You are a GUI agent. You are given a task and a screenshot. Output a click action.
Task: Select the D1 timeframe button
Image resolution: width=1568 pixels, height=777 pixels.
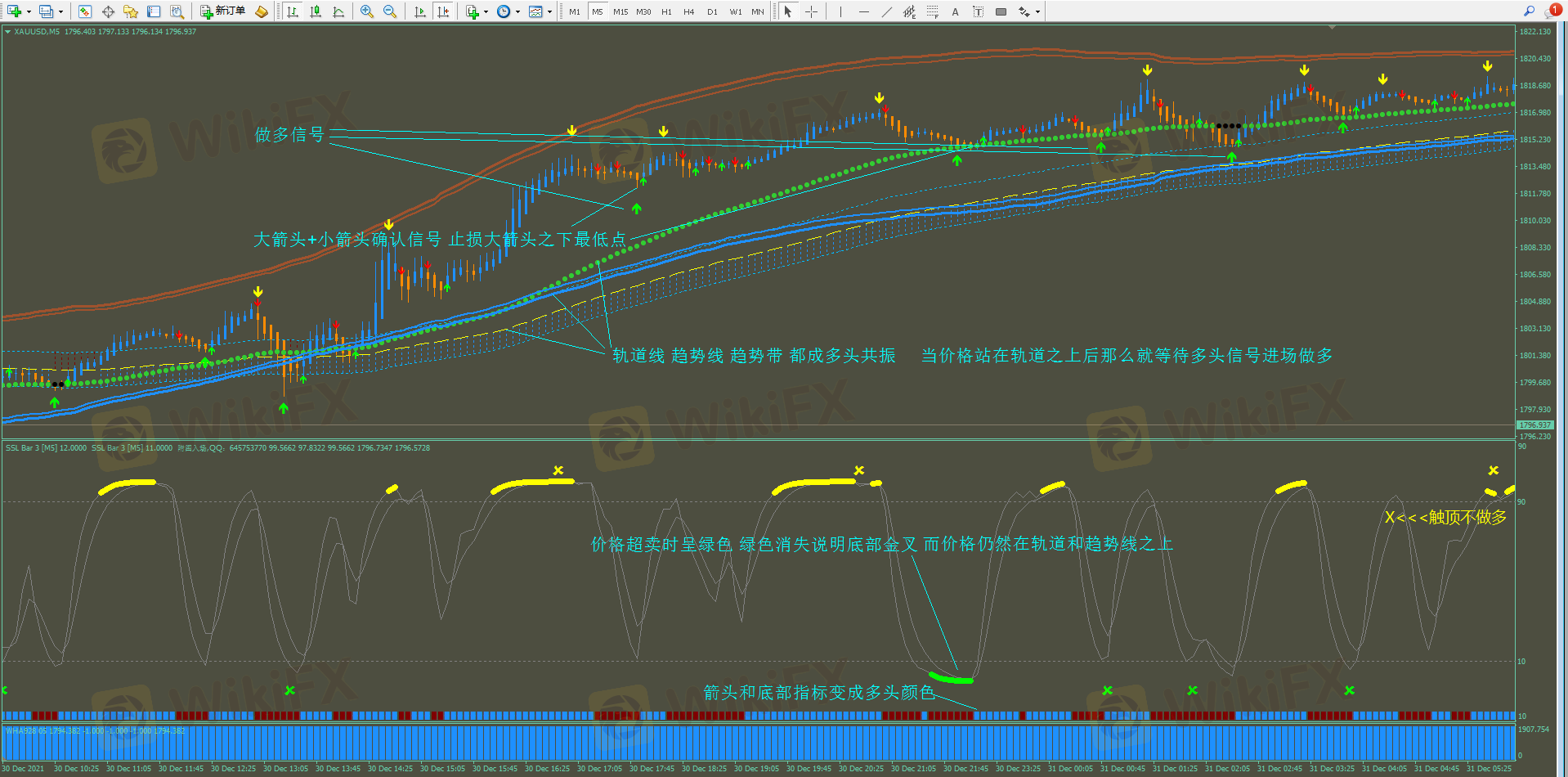(x=712, y=11)
